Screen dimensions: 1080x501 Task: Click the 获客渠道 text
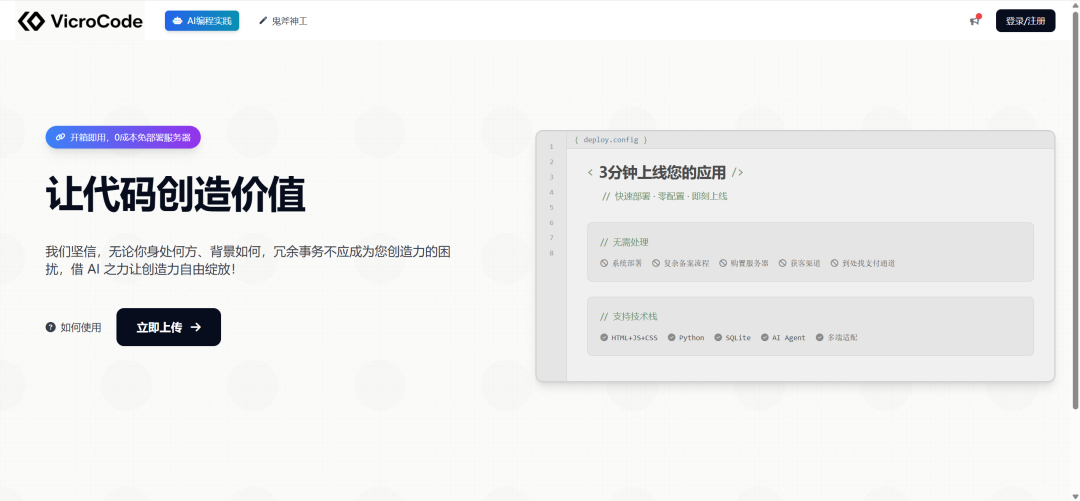(x=805, y=263)
